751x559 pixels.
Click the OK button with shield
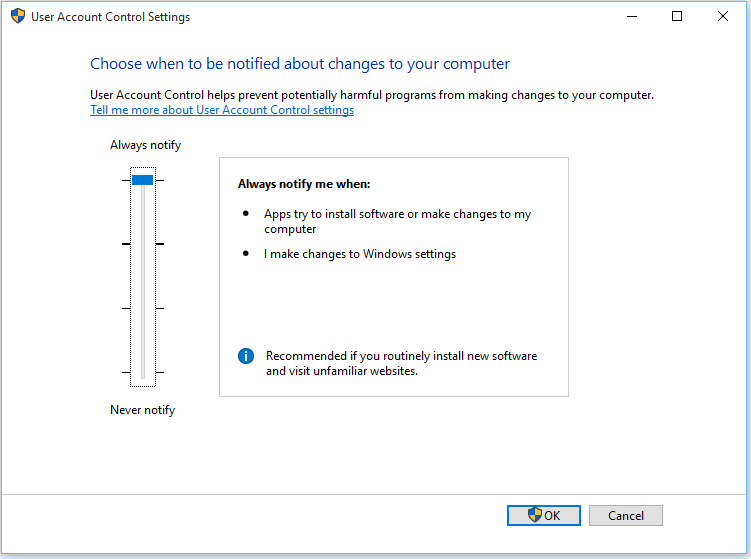(544, 515)
